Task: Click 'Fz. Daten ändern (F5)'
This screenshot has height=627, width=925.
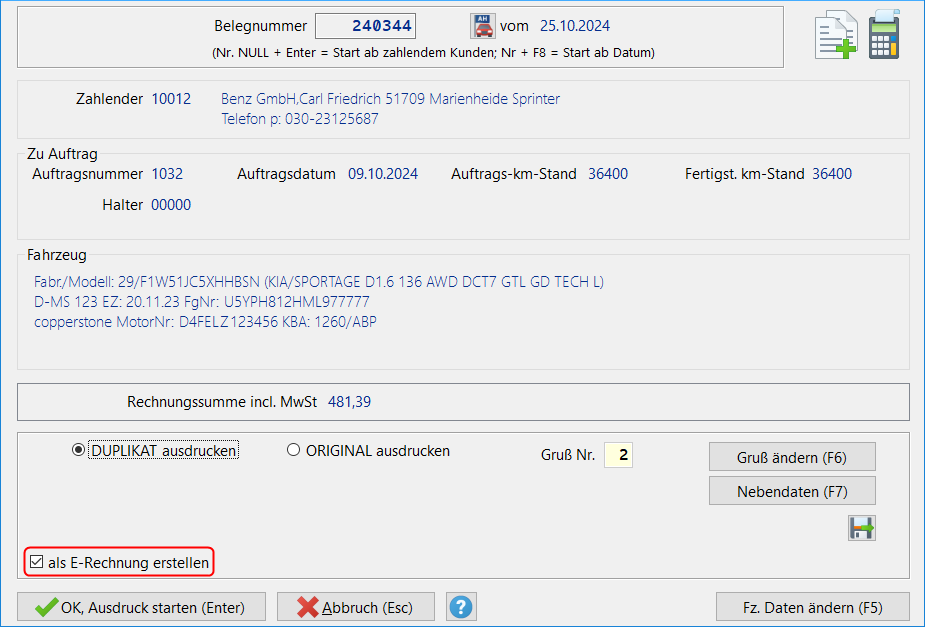Action: coord(813,607)
